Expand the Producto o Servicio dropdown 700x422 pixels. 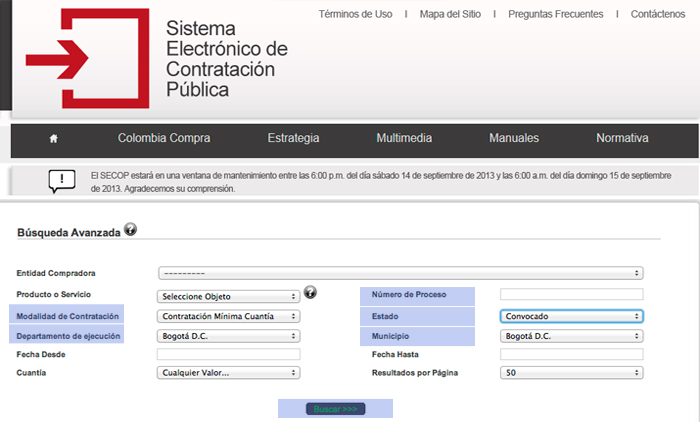(229, 296)
